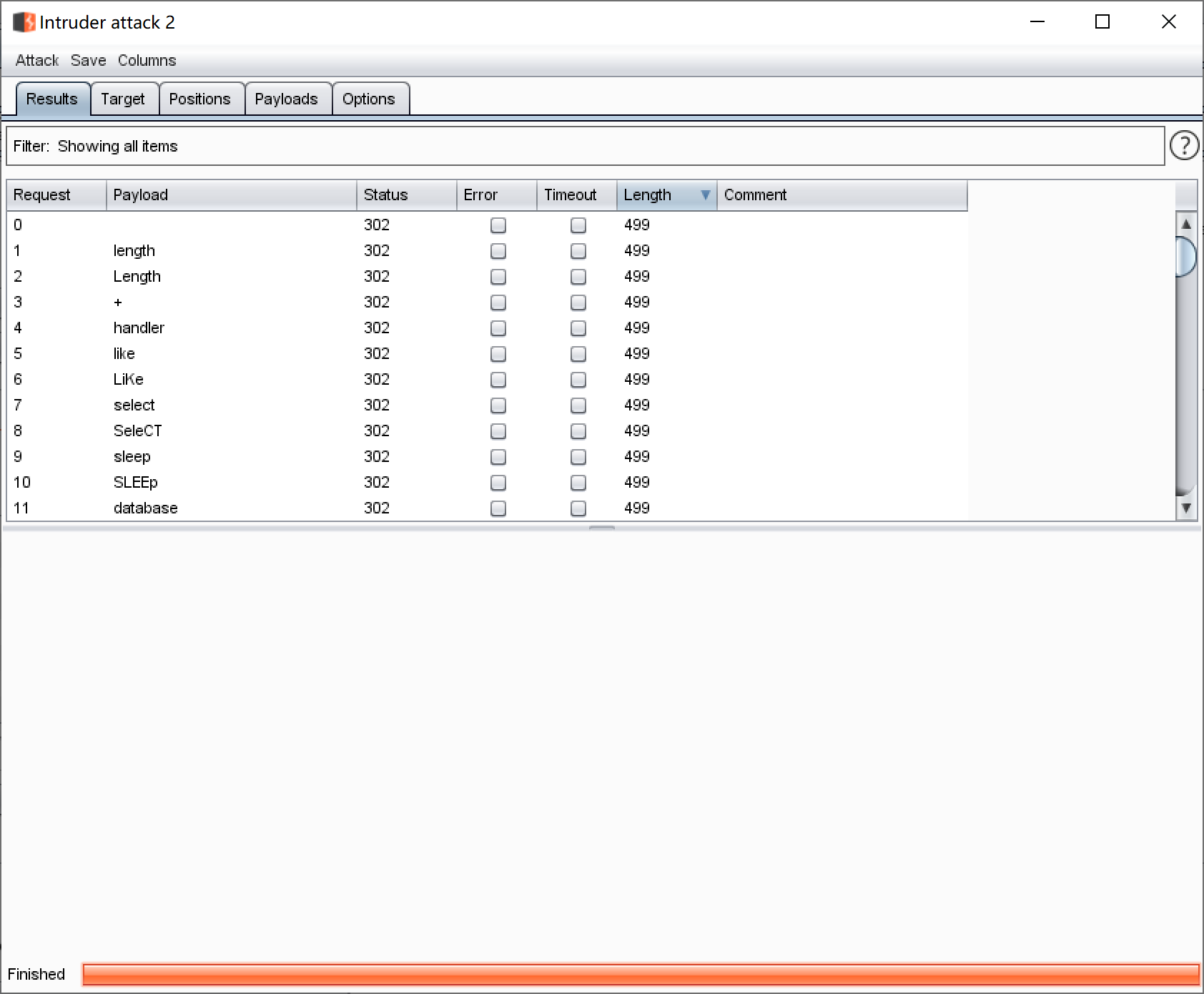Toggle Error checkbox for request 0

(x=498, y=225)
